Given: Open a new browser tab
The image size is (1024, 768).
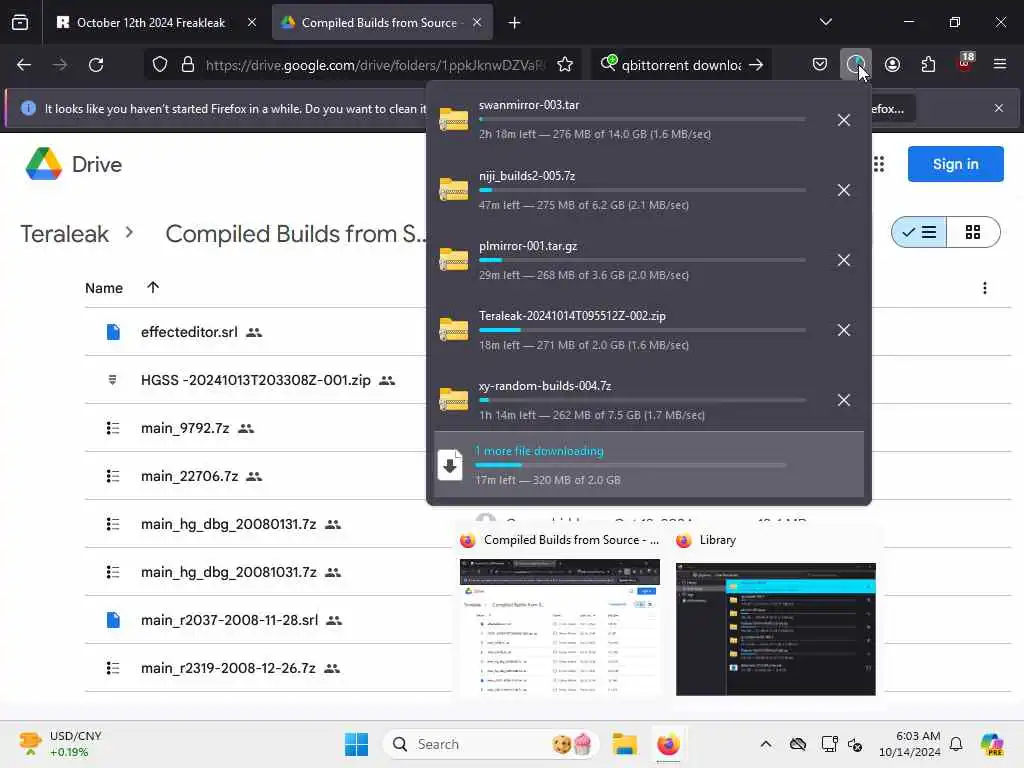Looking at the screenshot, I should (515, 23).
